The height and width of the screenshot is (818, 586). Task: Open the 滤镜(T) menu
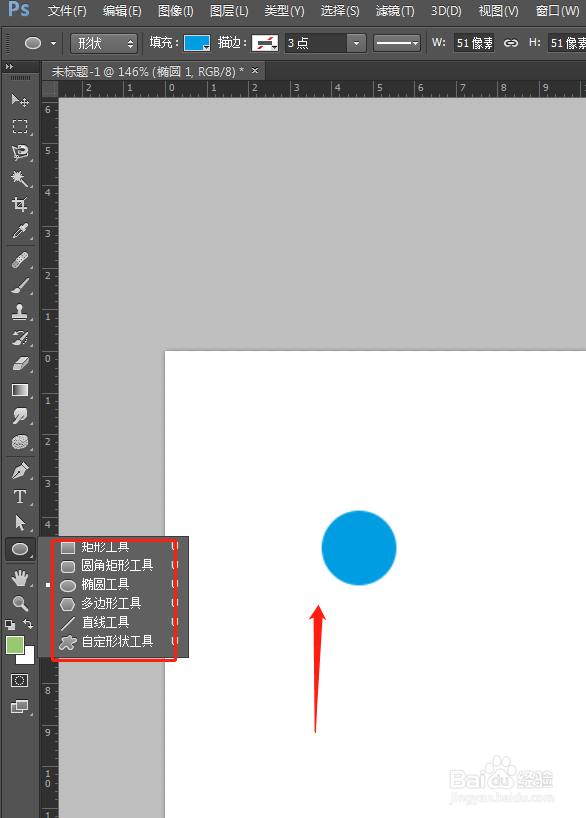395,11
